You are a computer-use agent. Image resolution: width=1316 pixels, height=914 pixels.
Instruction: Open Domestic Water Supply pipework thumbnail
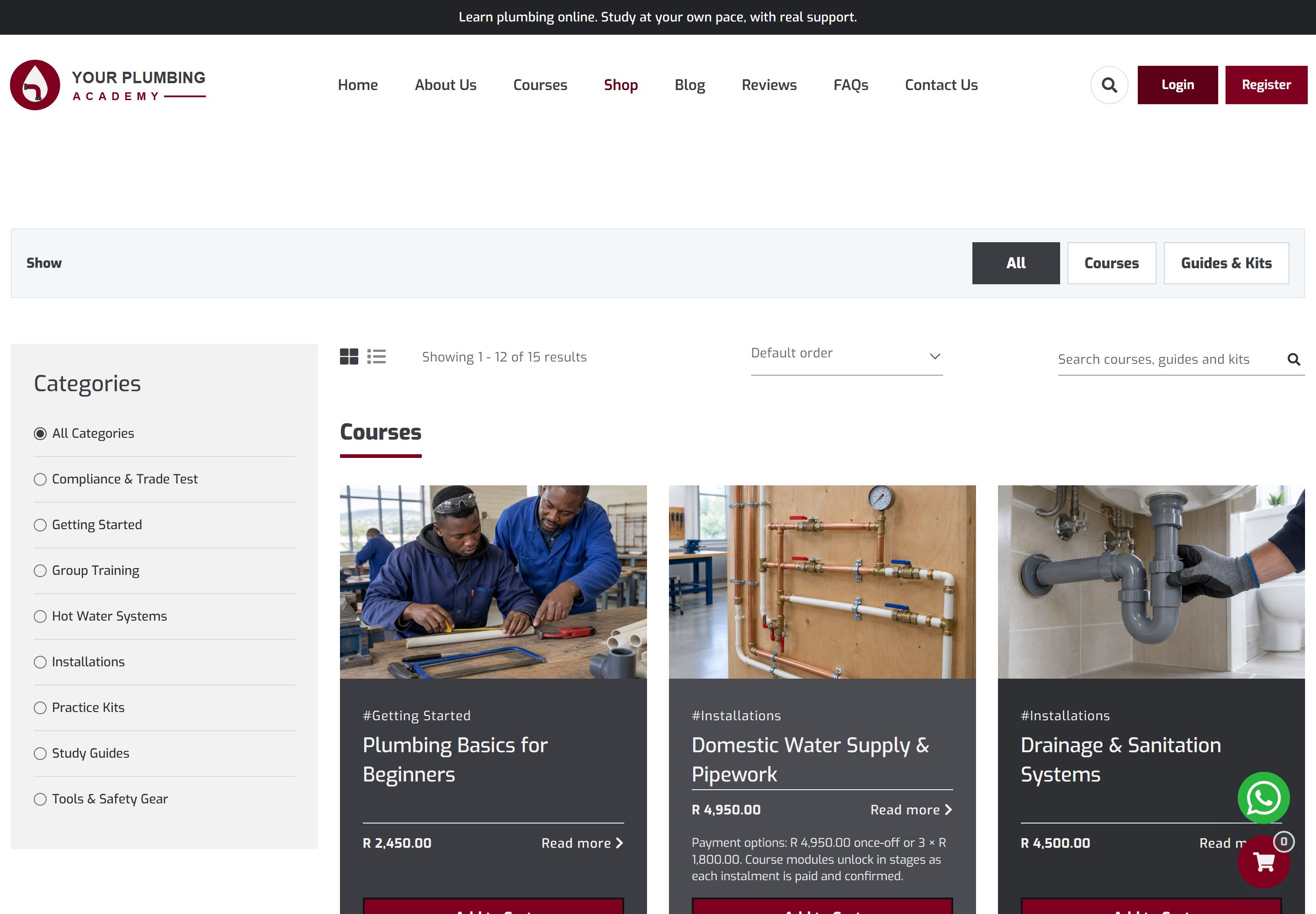tap(822, 582)
